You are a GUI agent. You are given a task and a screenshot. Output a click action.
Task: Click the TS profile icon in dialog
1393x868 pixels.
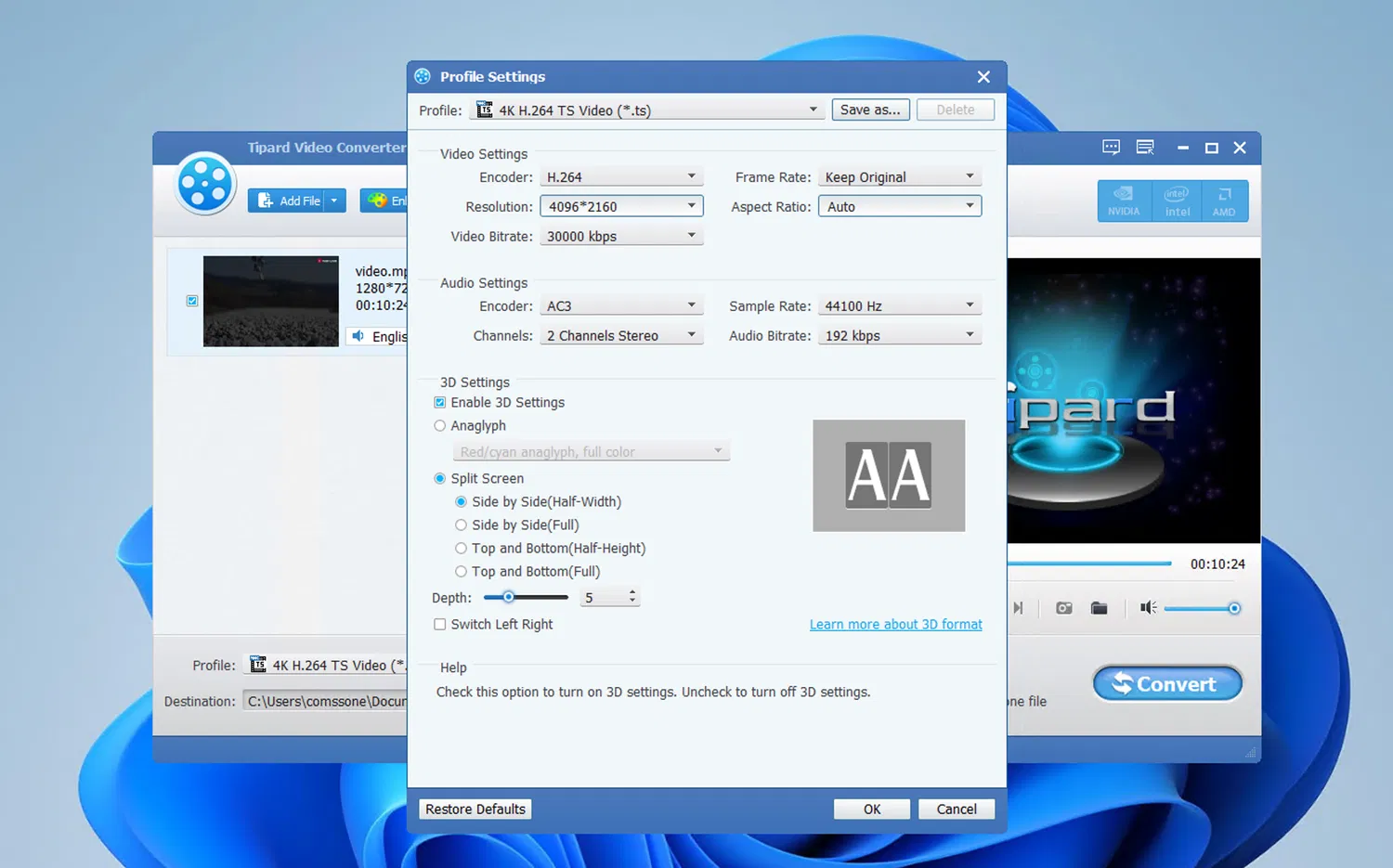485,110
